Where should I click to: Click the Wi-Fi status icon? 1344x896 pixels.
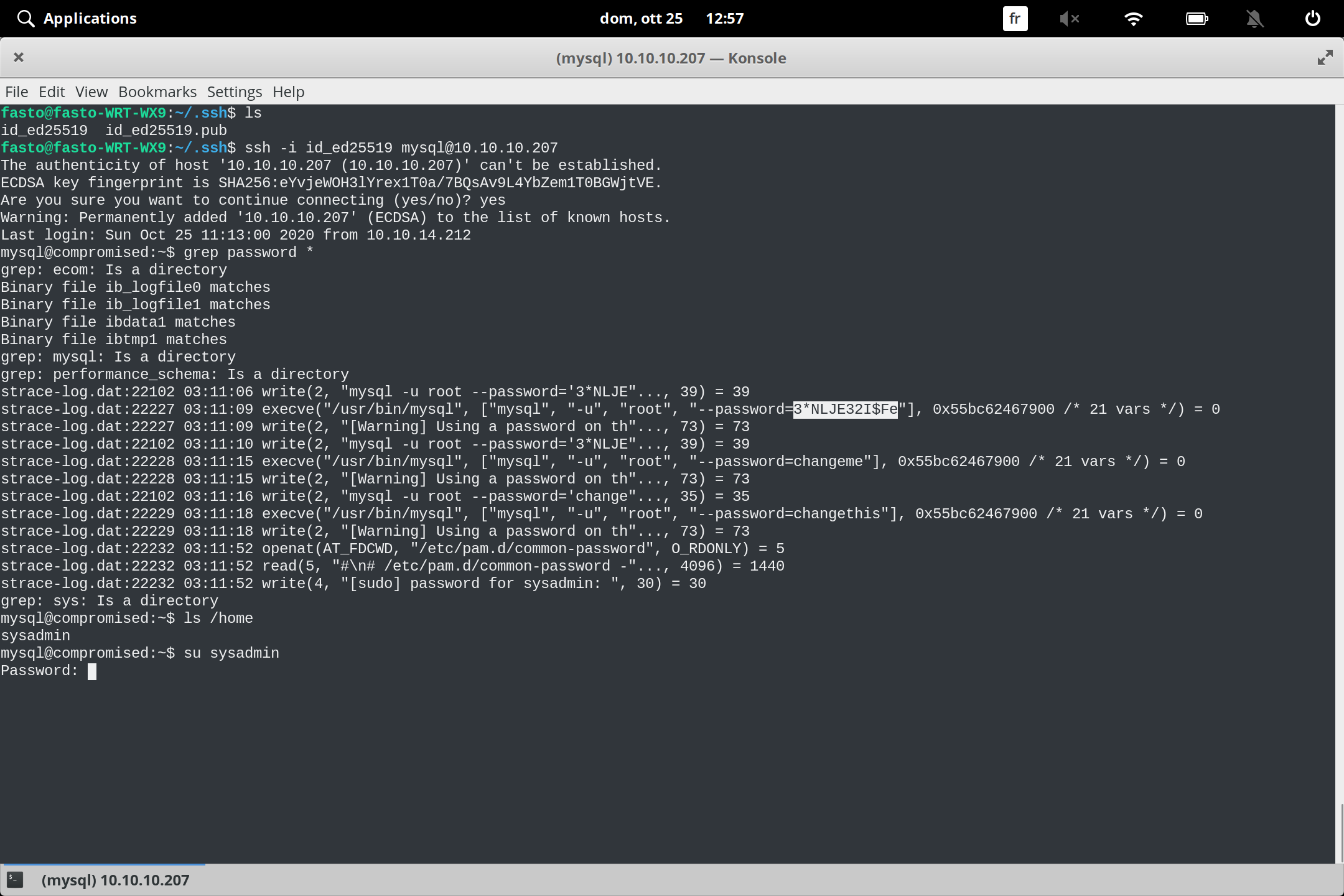1134,18
